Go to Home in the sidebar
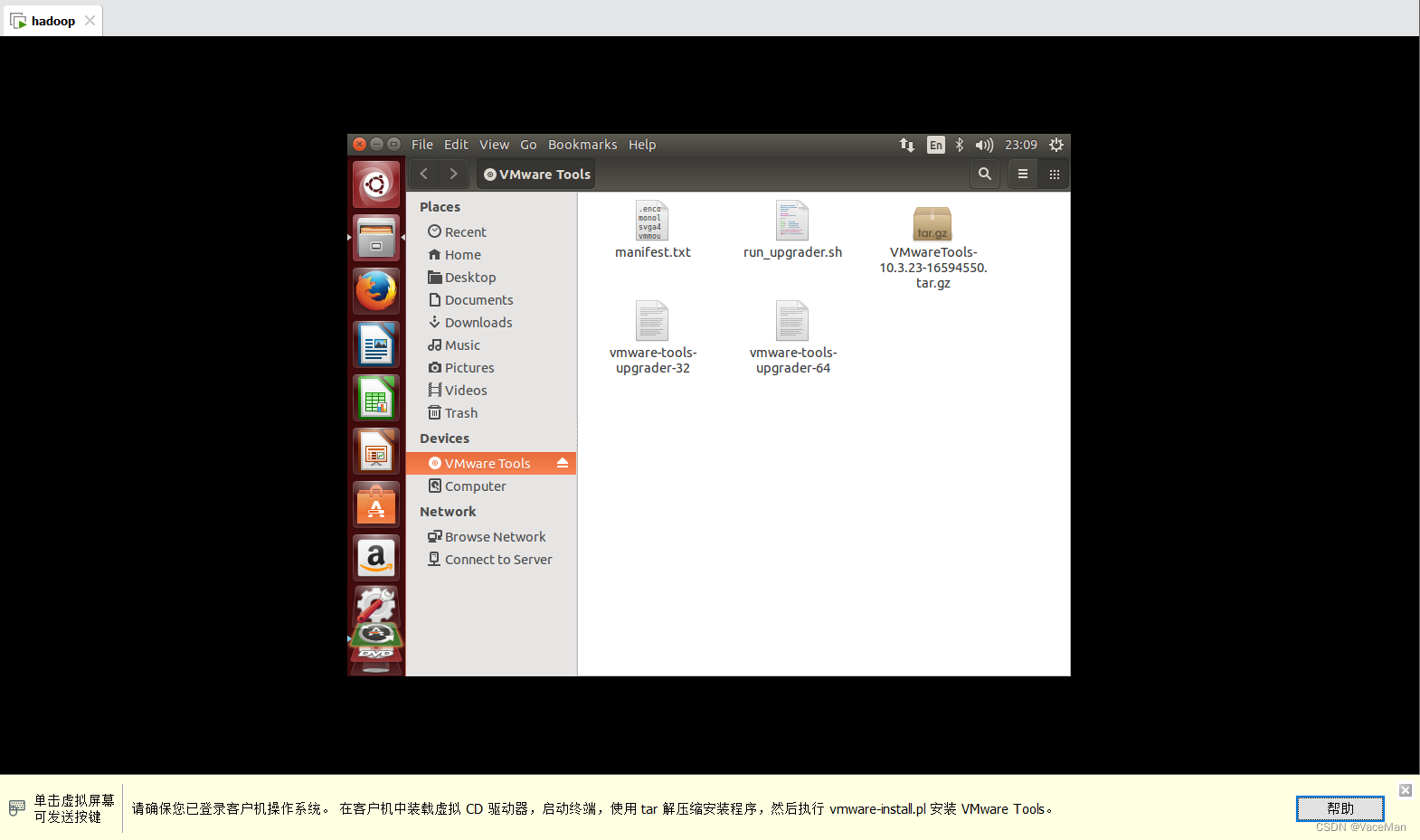This screenshot has width=1420, height=840. point(491,255)
